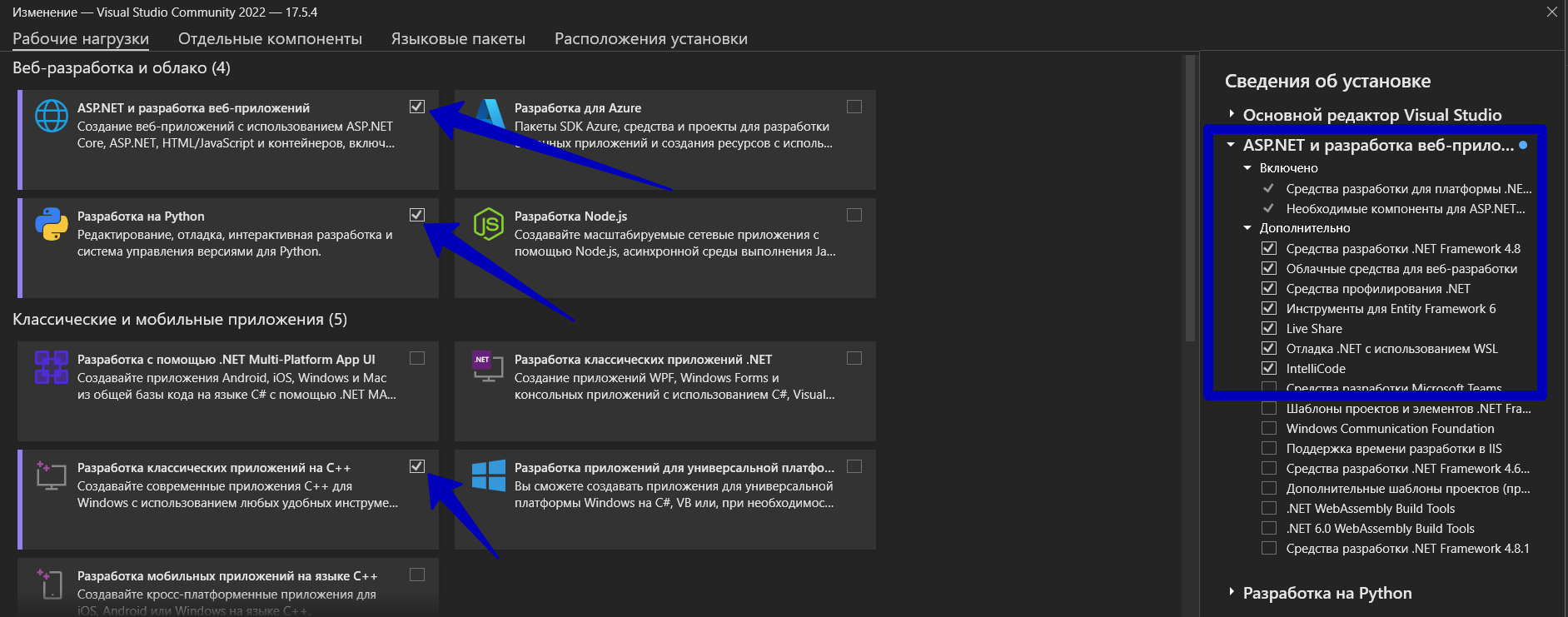Check Windows Communication Foundation component
1568x617 pixels.
click(1269, 428)
